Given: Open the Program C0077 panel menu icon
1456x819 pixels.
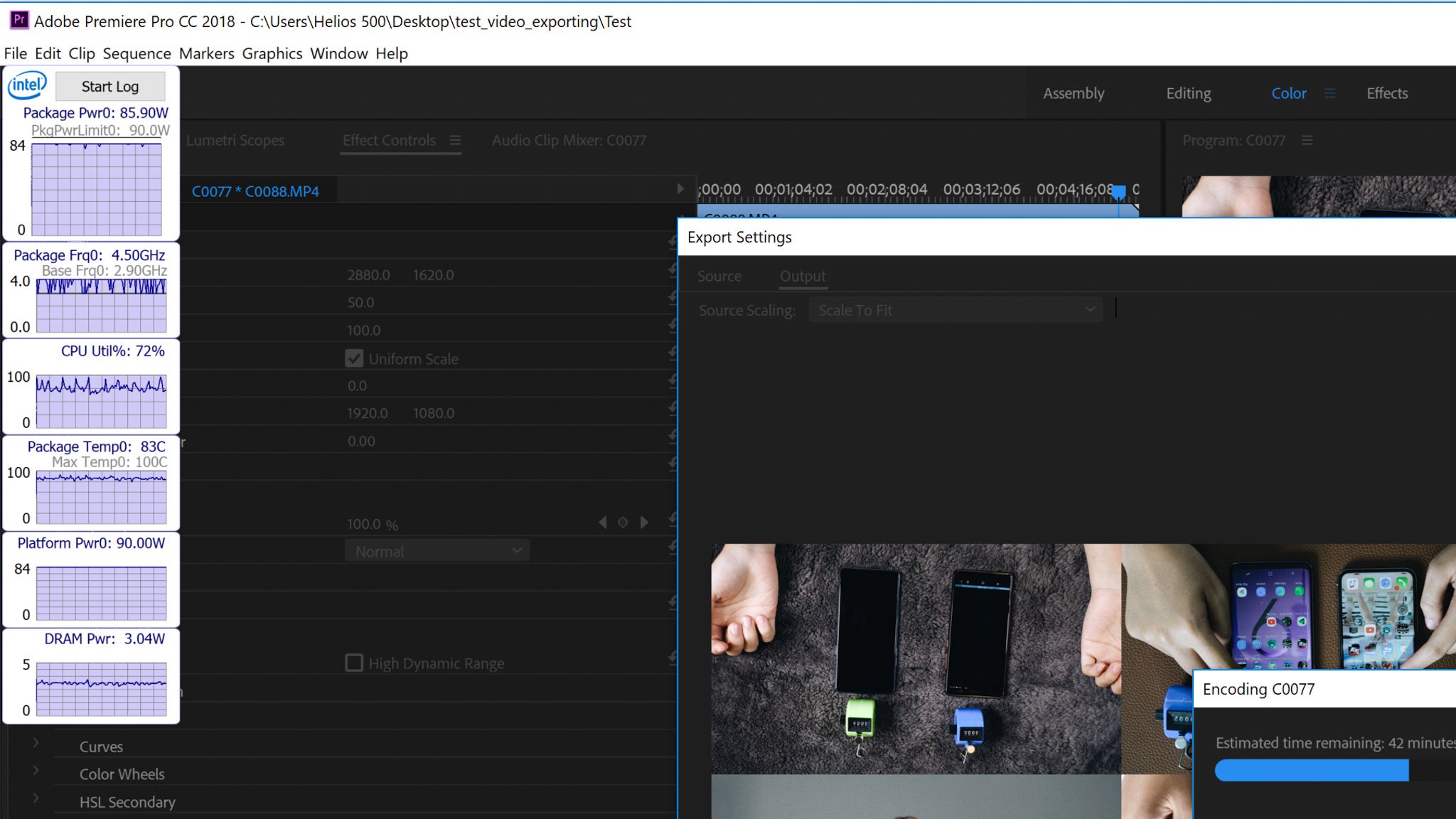Looking at the screenshot, I should pos(1307,140).
